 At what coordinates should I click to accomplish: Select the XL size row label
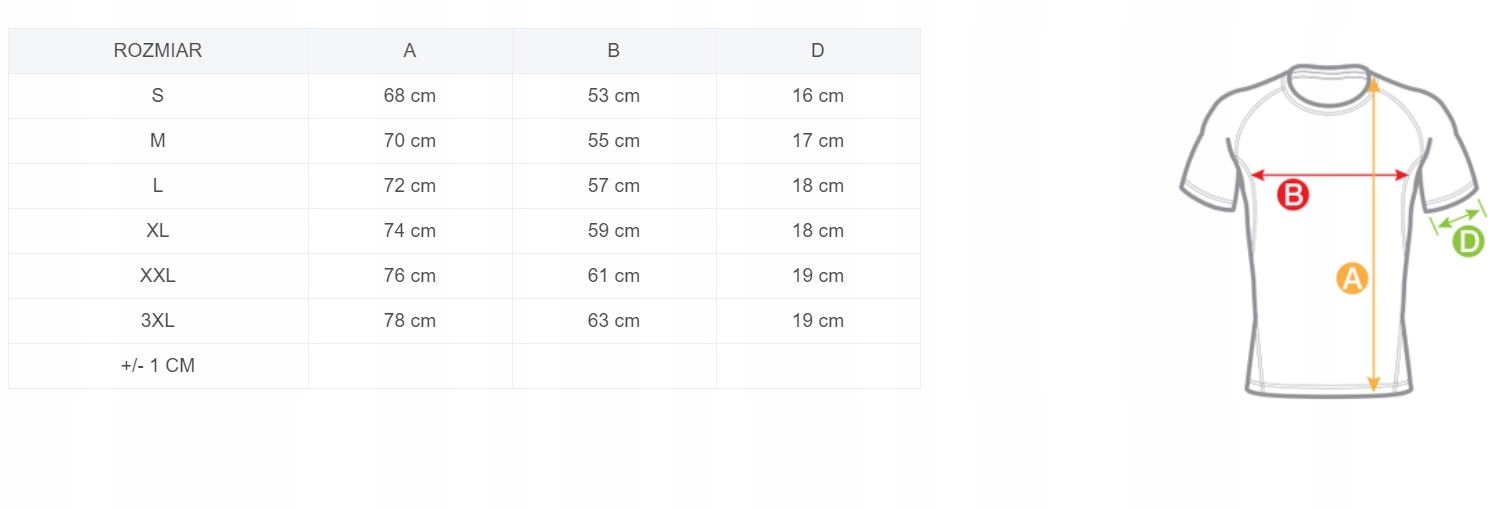click(x=158, y=231)
